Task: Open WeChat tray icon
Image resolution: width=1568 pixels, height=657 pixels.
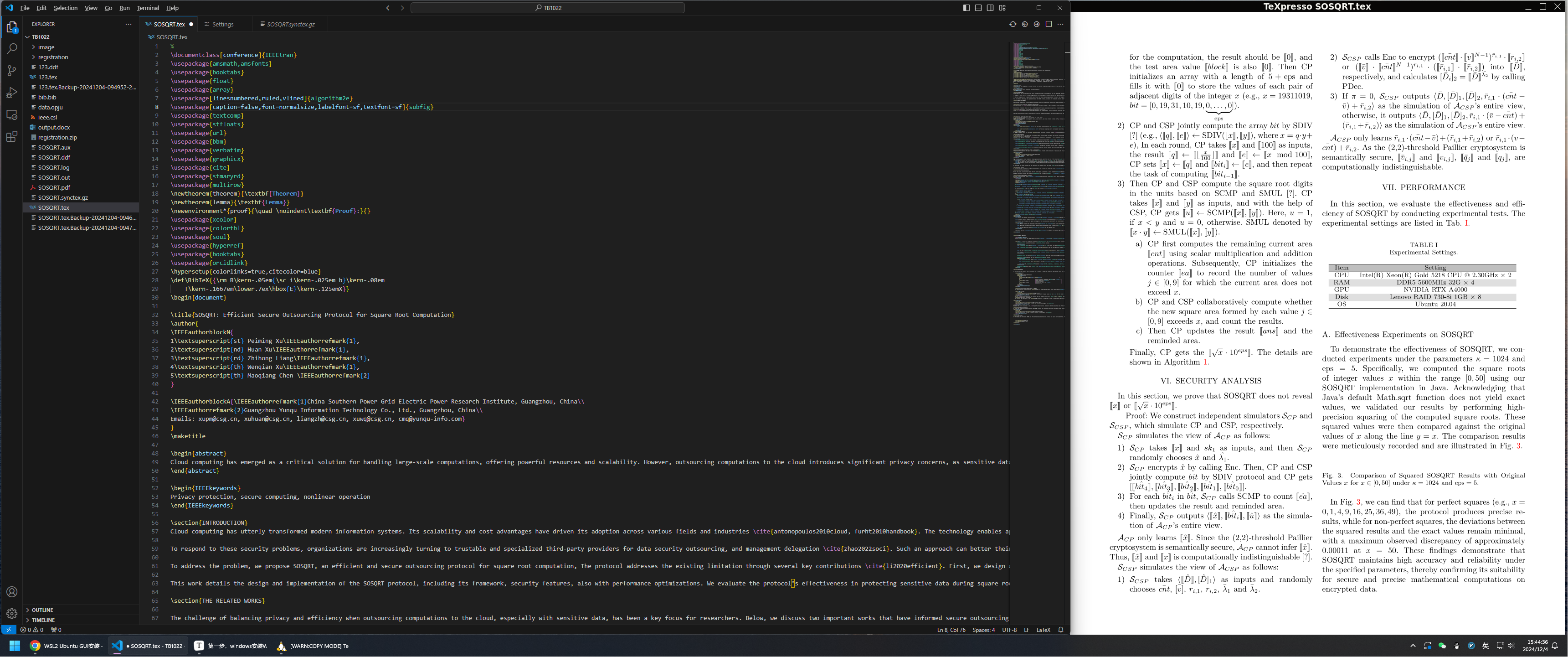Action: tap(1442, 646)
